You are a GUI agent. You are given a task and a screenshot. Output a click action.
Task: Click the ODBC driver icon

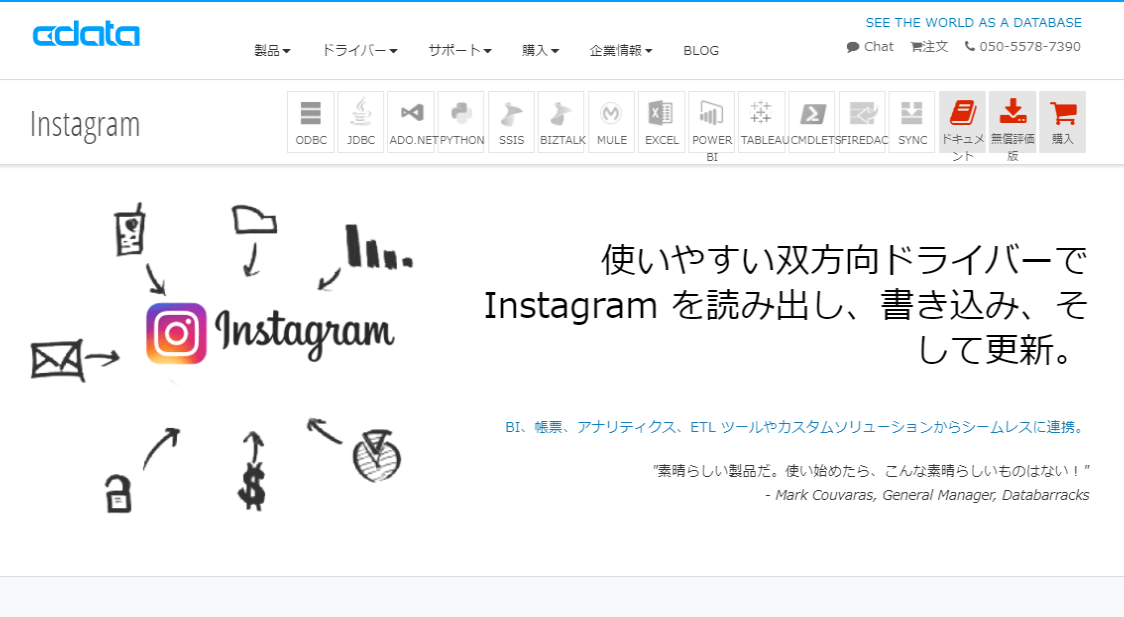[311, 122]
